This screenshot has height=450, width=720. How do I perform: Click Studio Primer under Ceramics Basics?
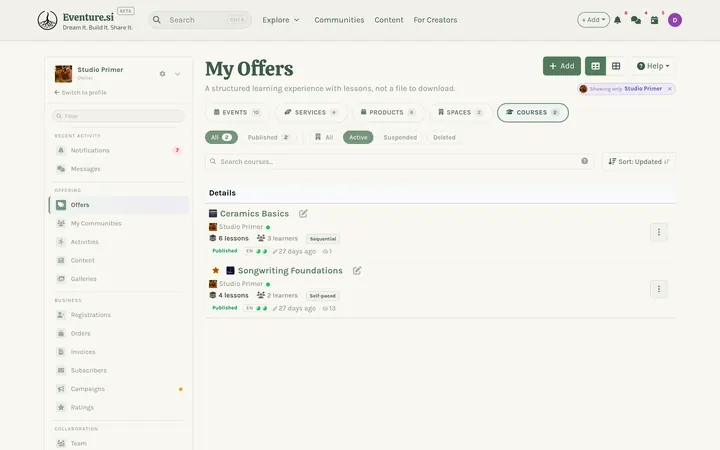pos(241,227)
